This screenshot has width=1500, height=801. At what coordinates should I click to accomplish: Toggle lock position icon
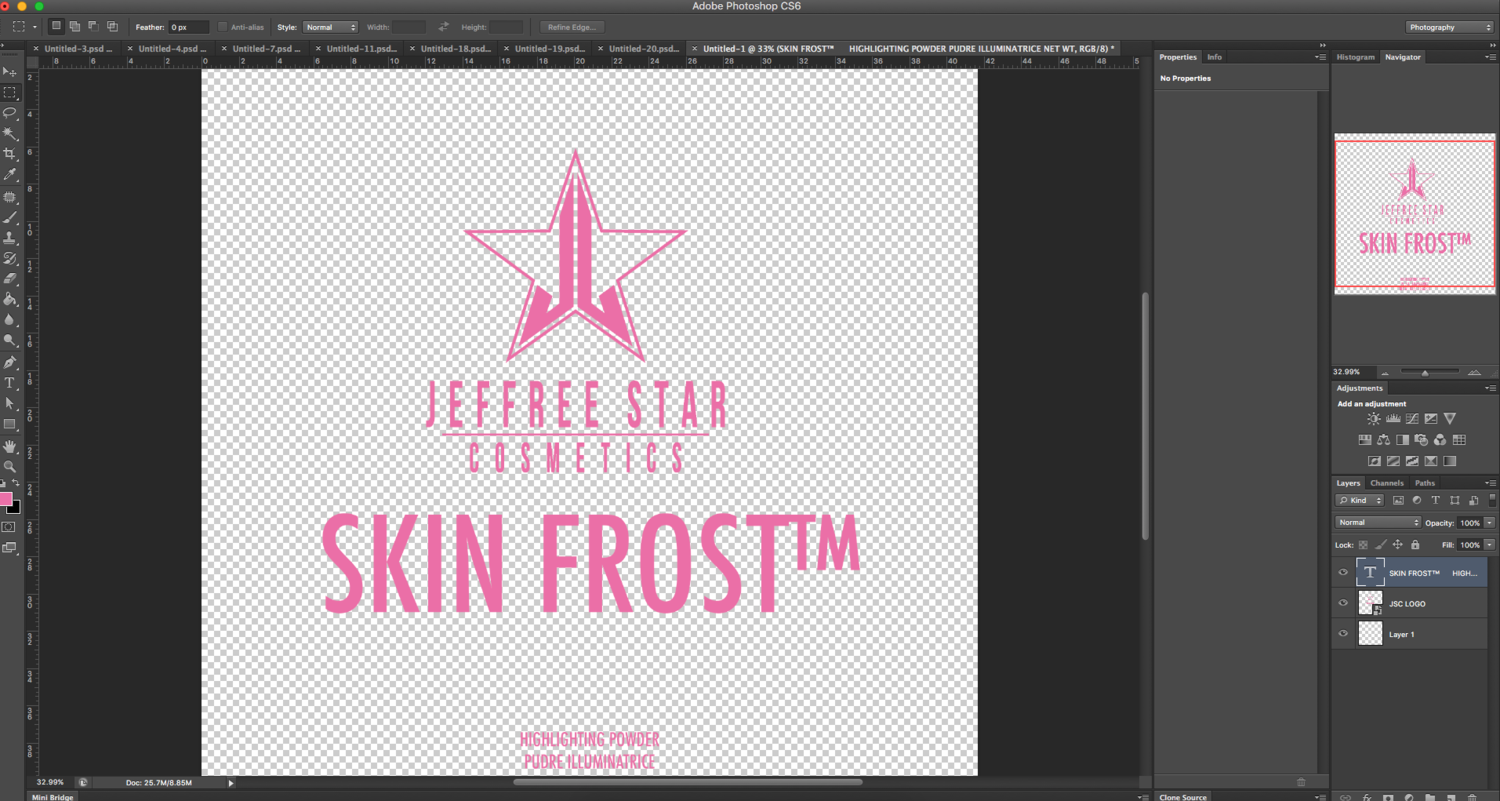coord(1398,545)
